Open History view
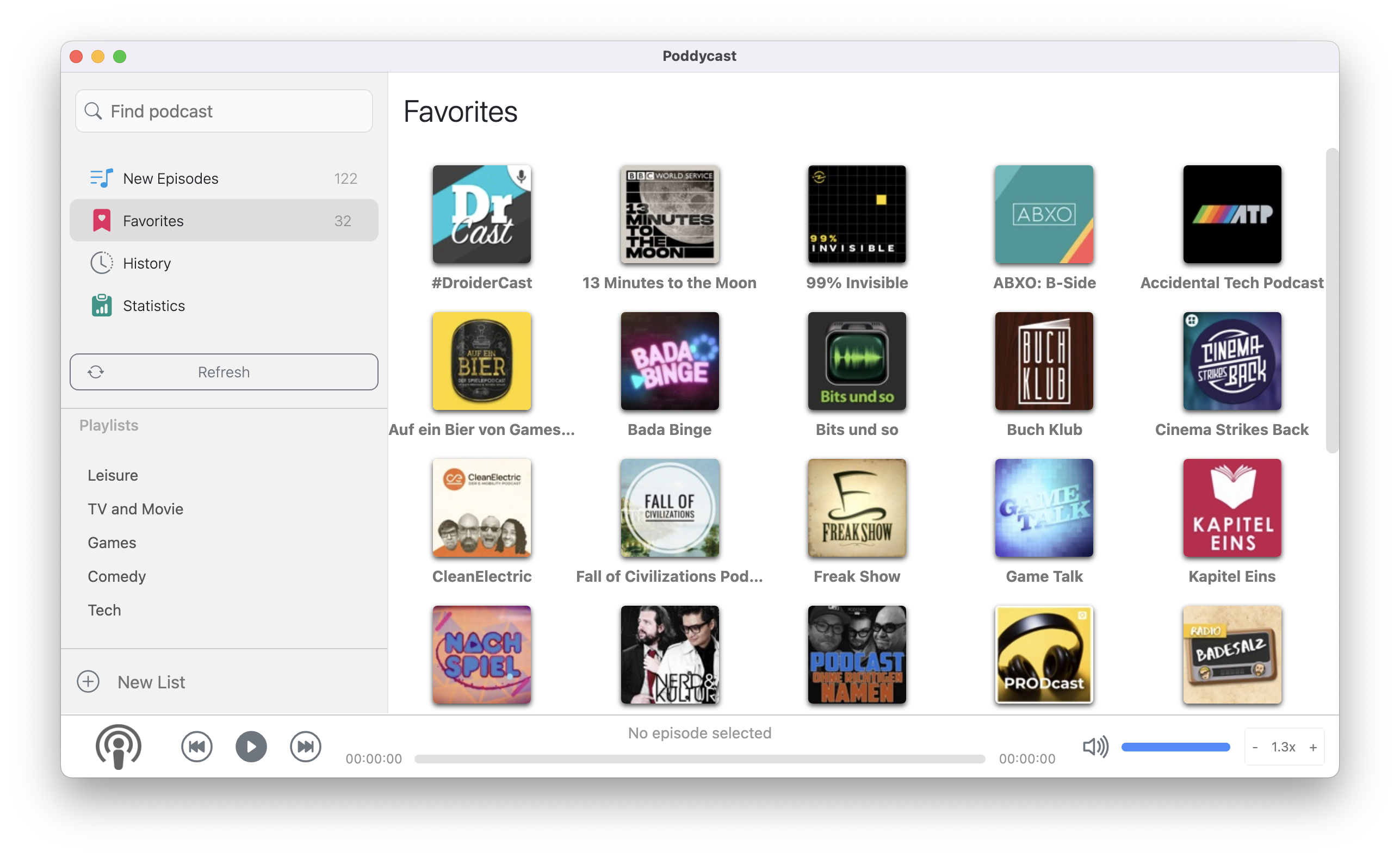This screenshot has height=858, width=1400. click(x=224, y=263)
